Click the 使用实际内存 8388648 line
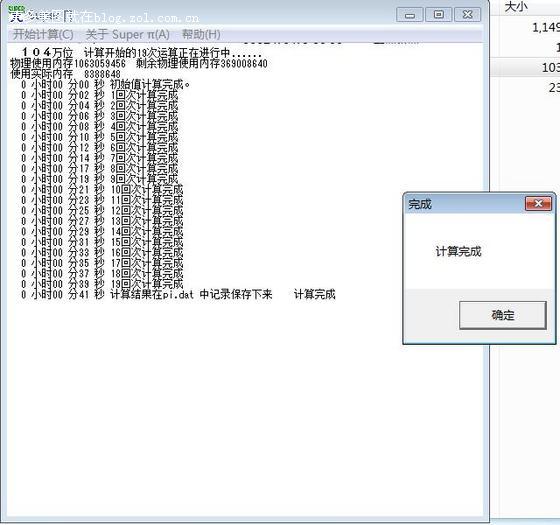 pyautogui.click(x=65, y=74)
